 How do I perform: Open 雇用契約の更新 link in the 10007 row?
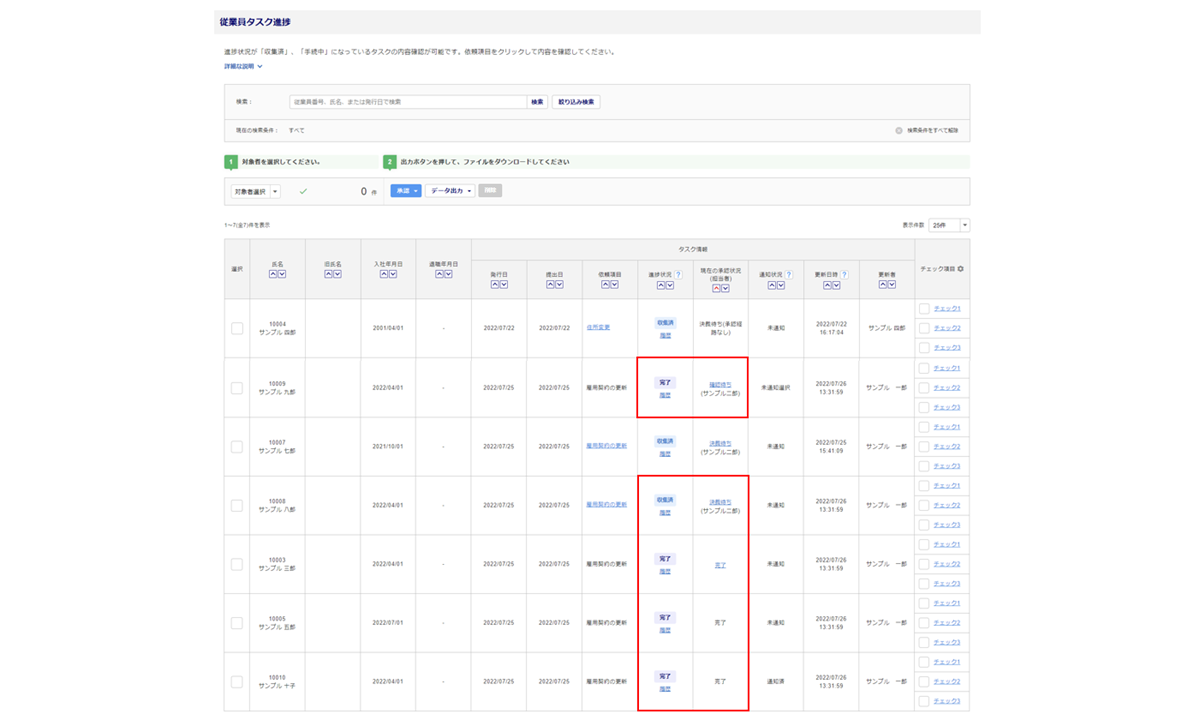606,446
